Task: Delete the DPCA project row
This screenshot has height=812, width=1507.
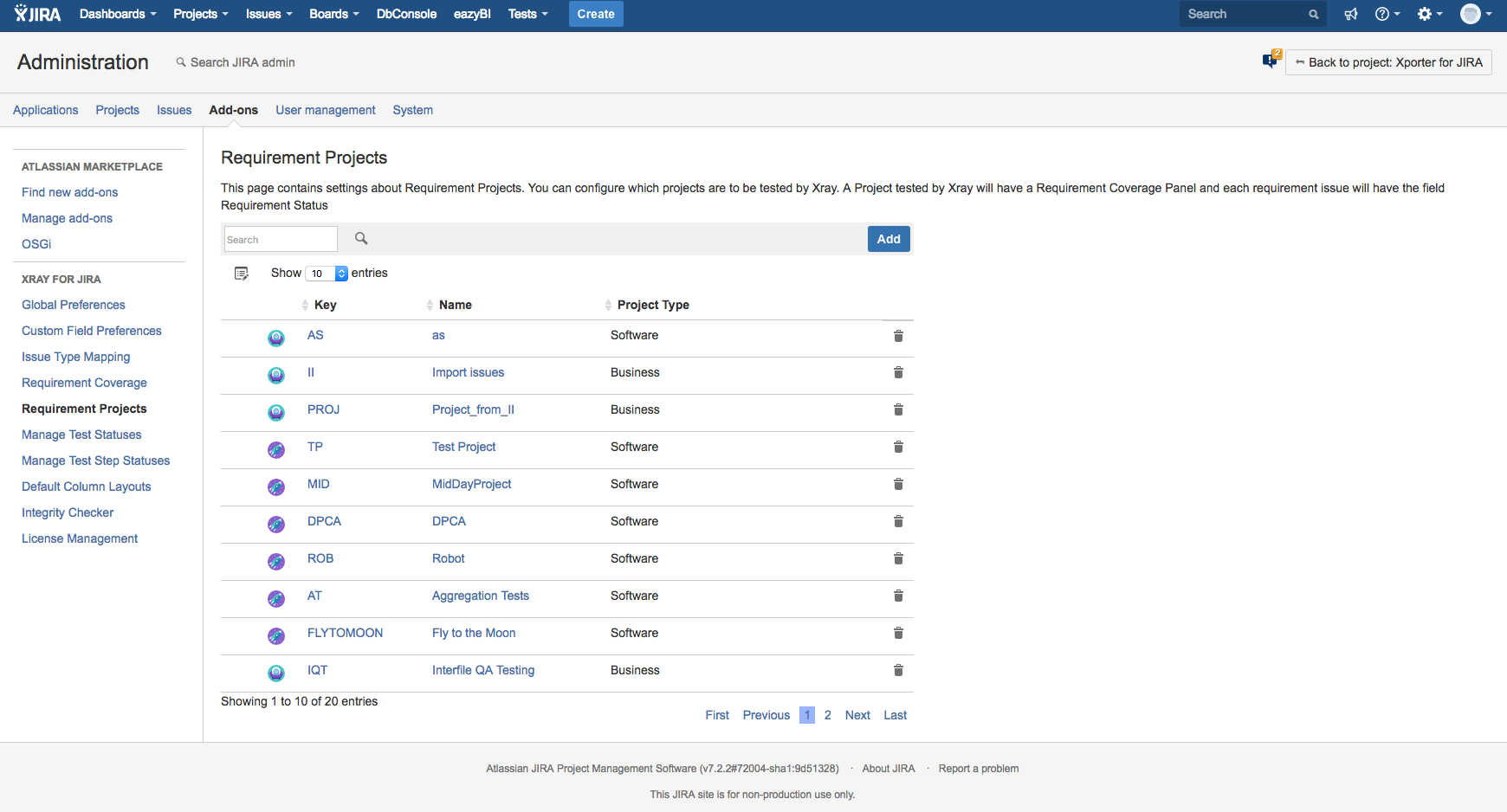Action: tap(898, 521)
